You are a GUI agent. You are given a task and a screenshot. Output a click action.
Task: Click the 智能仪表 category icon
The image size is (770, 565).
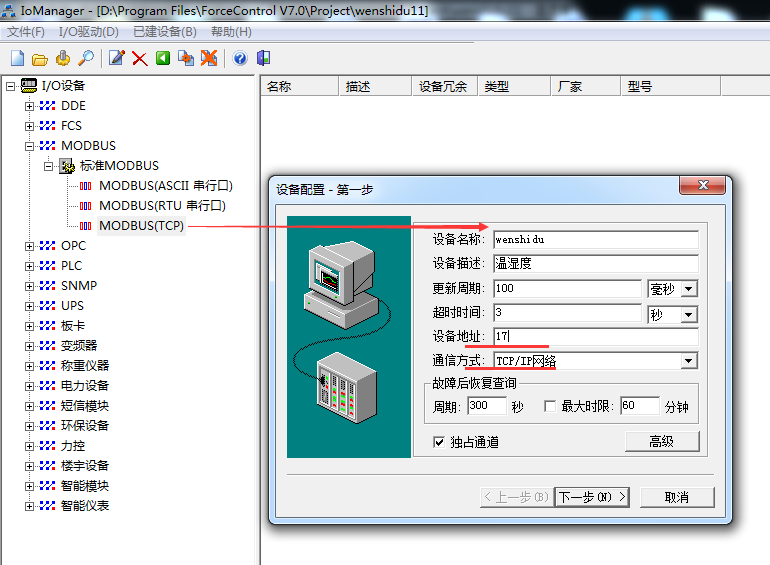(47, 506)
